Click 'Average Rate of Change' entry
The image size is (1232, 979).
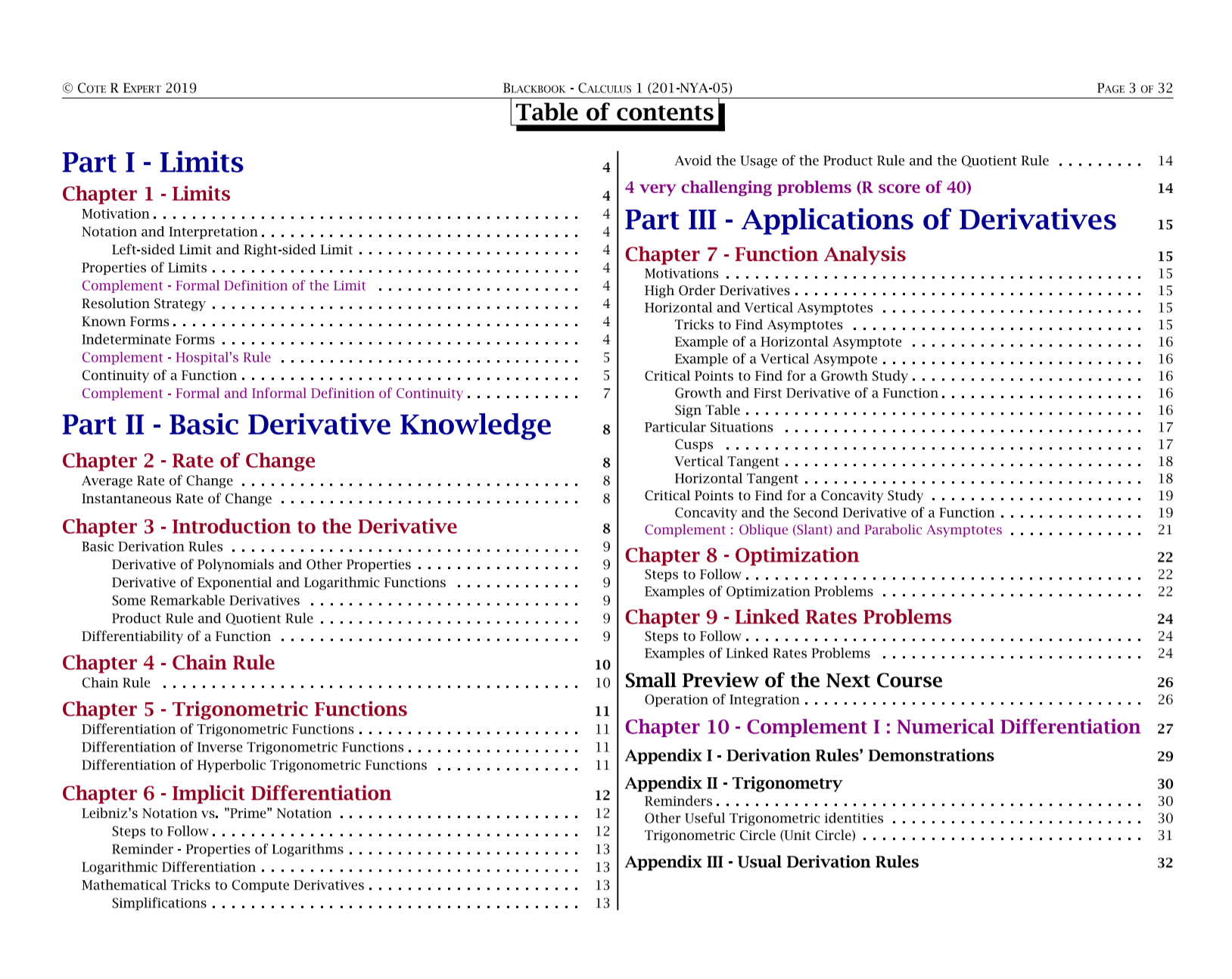157,481
